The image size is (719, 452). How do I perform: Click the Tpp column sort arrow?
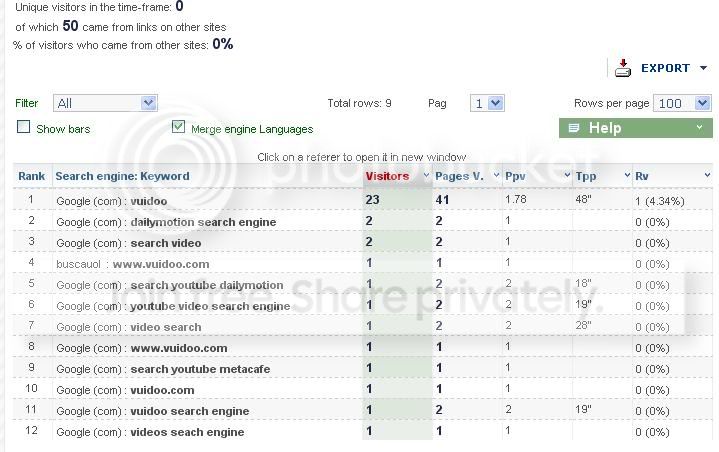(627, 175)
